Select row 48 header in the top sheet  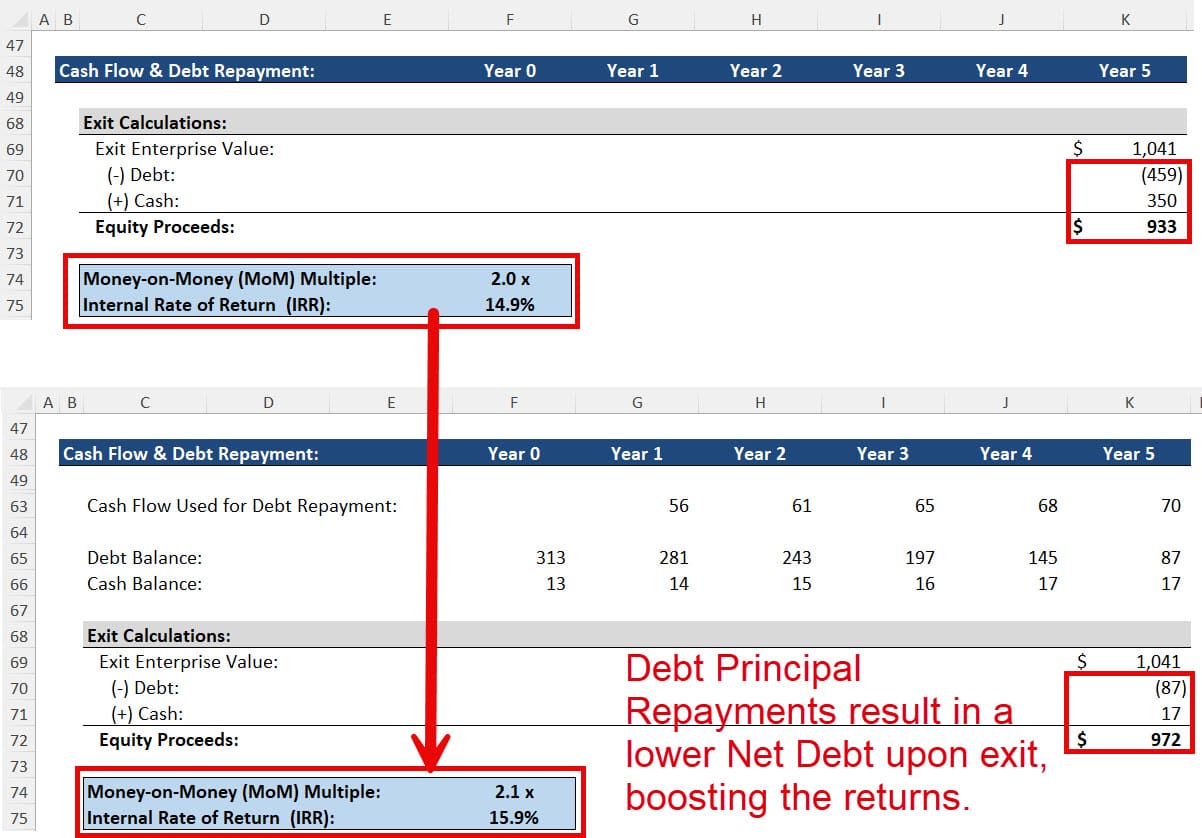point(14,71)
